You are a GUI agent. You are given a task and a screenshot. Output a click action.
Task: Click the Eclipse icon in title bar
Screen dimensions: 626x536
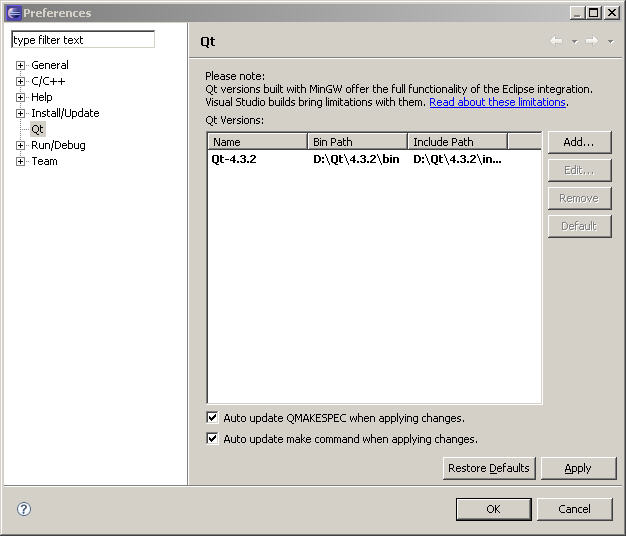pos(14,13)
